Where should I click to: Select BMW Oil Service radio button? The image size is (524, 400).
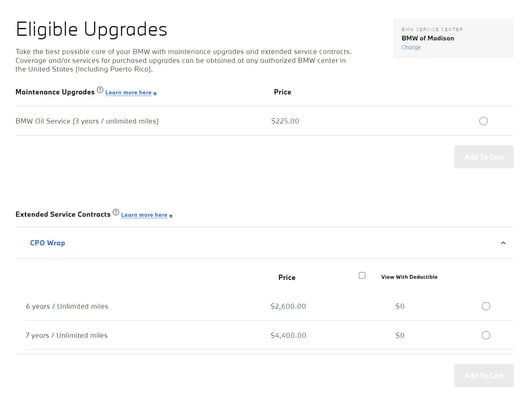483,121
